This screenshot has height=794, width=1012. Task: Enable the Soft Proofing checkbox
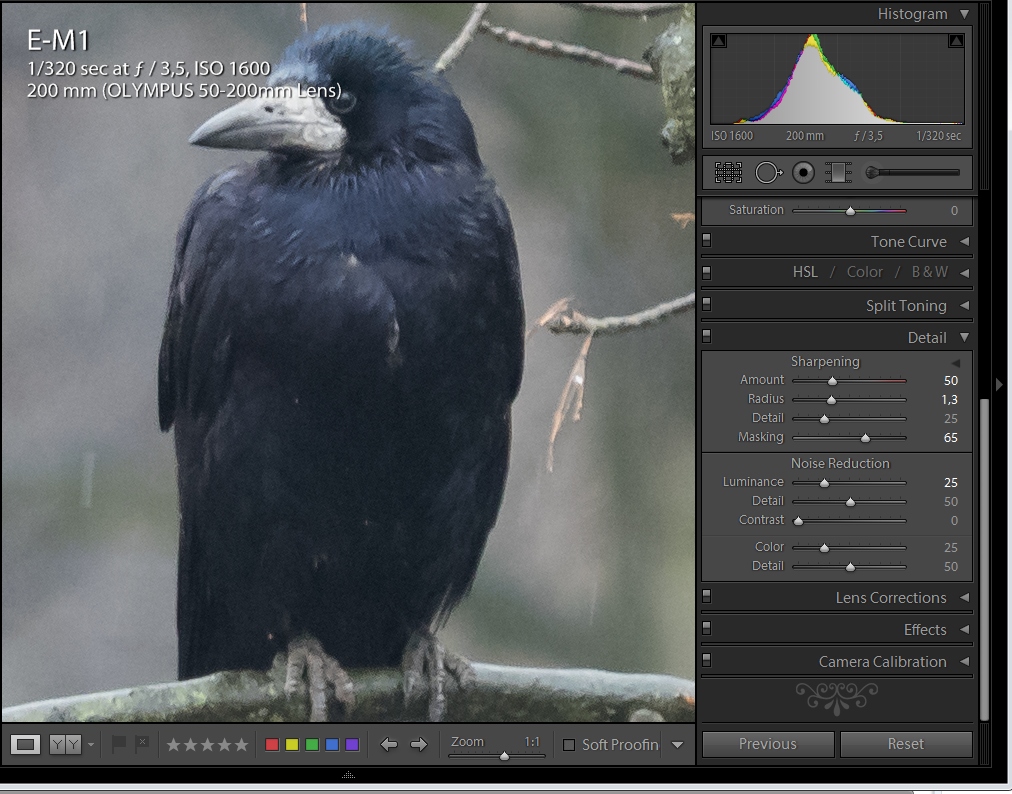[569, 745]
